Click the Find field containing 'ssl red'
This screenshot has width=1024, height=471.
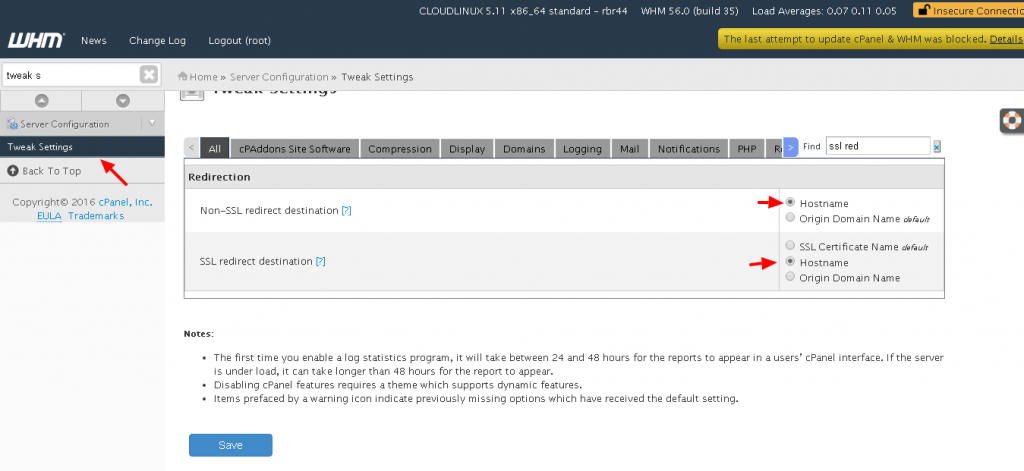pyautogui.click(x=878, y=146)
